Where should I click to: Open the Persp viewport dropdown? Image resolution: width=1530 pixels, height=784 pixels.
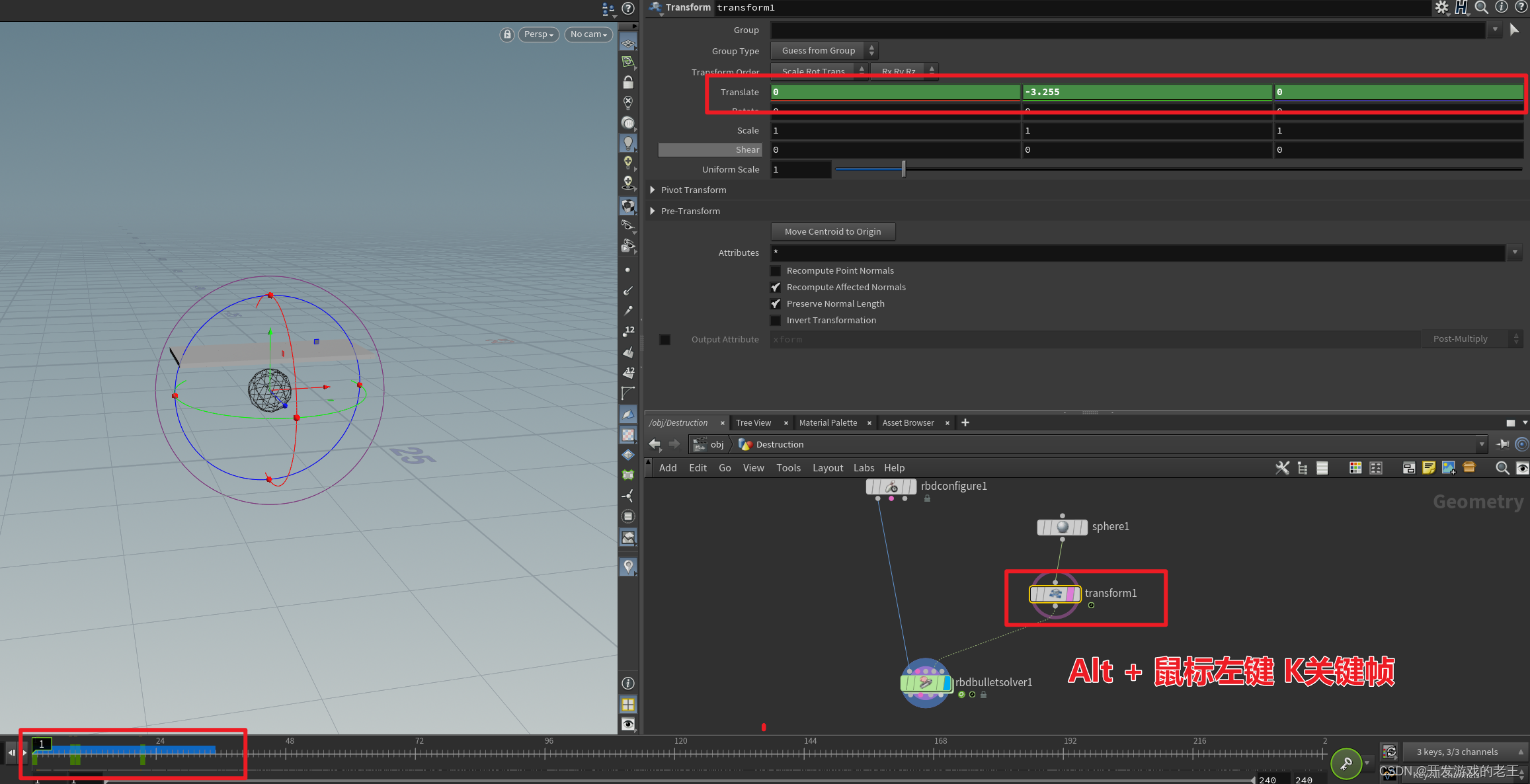539,34
